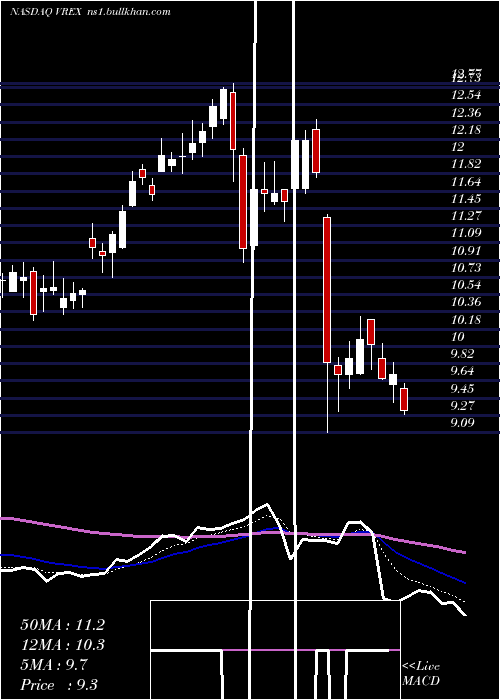500x700 pixels.
Task: Select the 9.45 price axis label
Action: [464, 388]
